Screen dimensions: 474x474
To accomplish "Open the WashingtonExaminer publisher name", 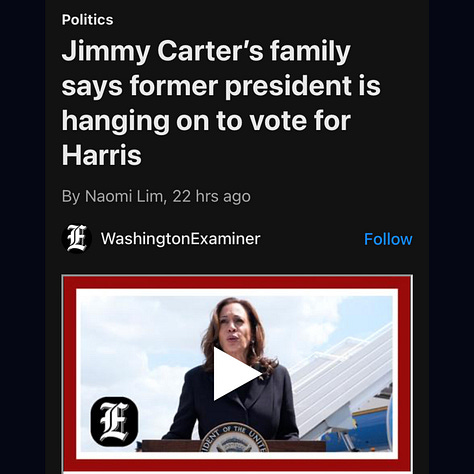I will click(180, 239).
